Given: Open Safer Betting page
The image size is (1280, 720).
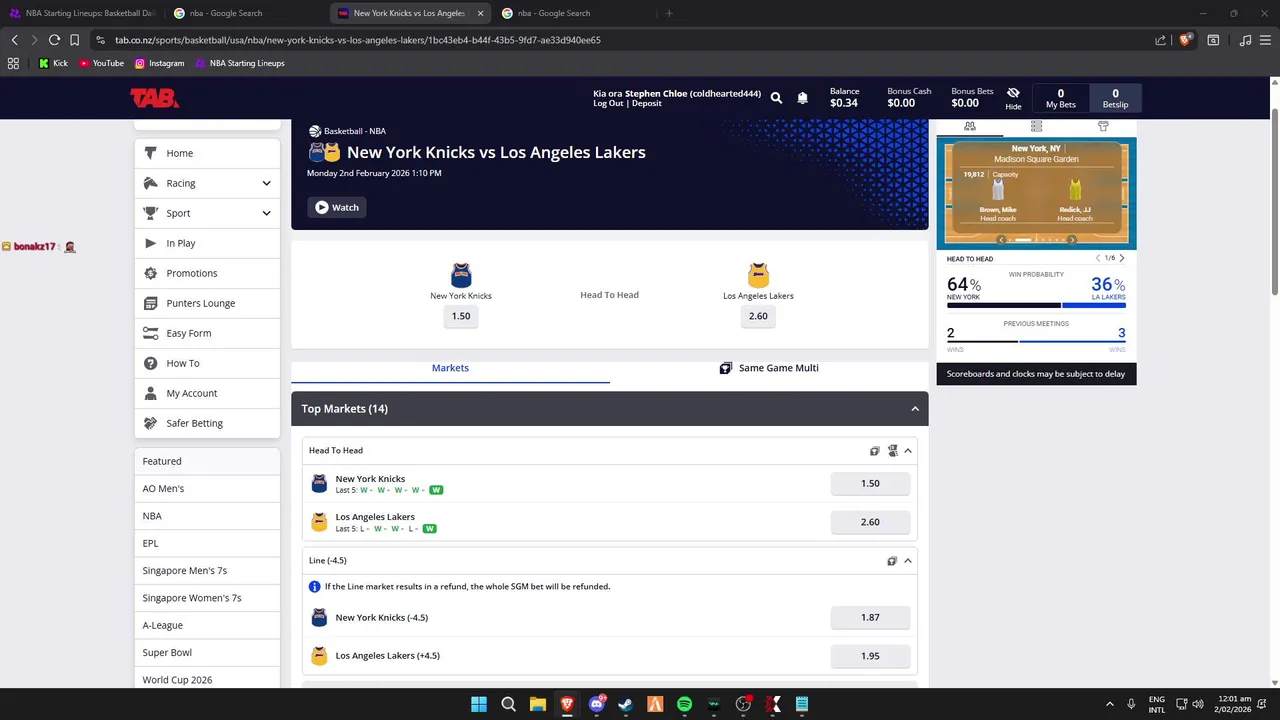Looking at the screenshot, I should pos(207,423).
